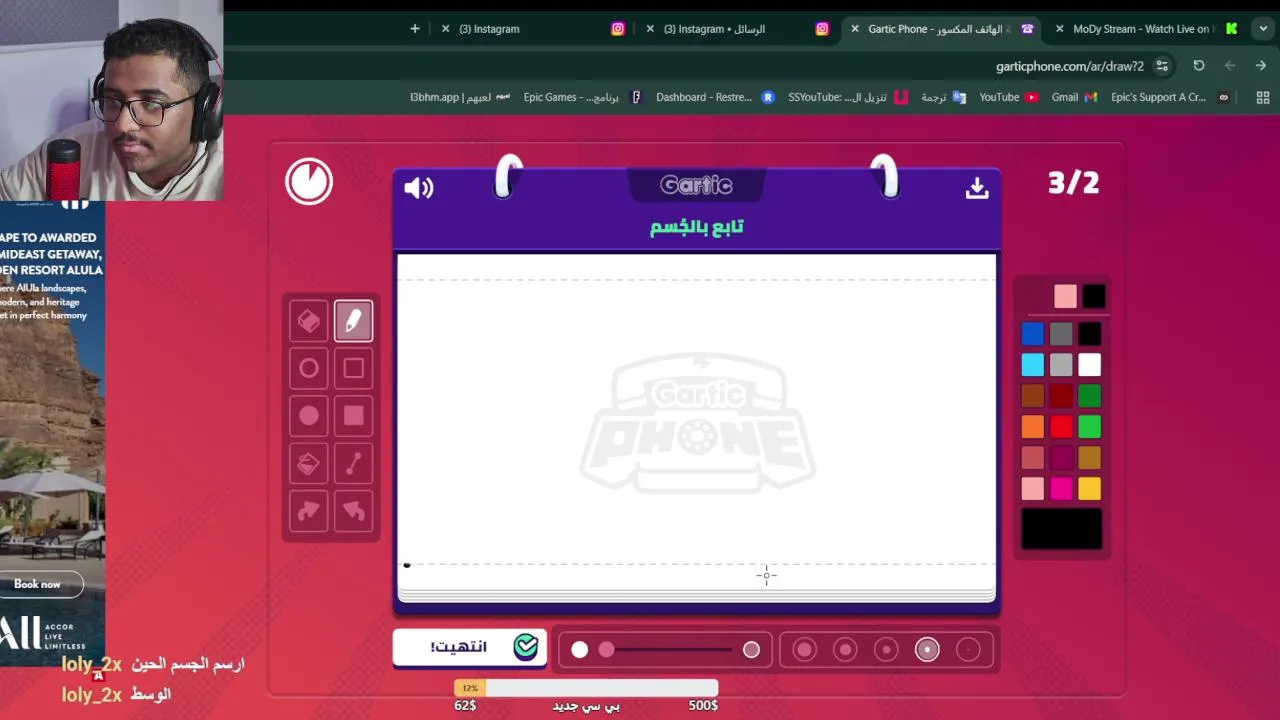The height and width of the screenshot is (720, 1280).
Task: Pick the filled ellipse tool
Action: (309, 416)
